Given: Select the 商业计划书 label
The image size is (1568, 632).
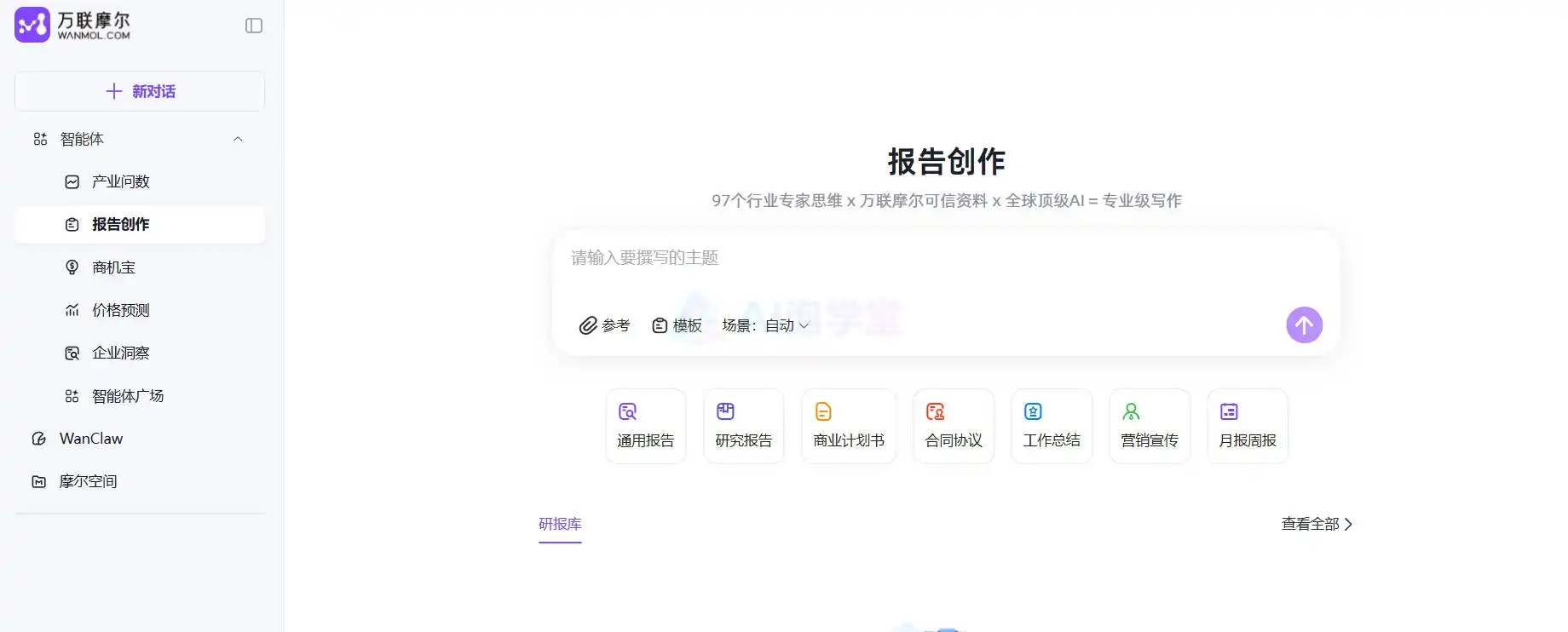Looking at the screenshot, I should tap(849, 440).
